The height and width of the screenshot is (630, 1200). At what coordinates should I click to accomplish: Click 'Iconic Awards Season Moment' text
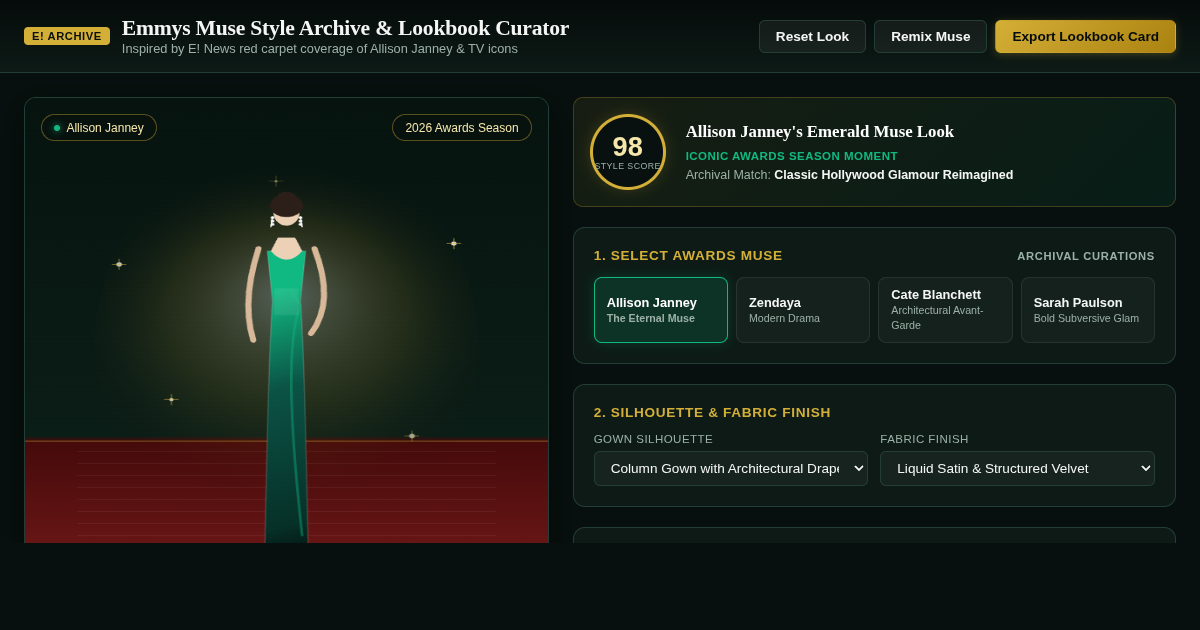(x=792, y=156)
